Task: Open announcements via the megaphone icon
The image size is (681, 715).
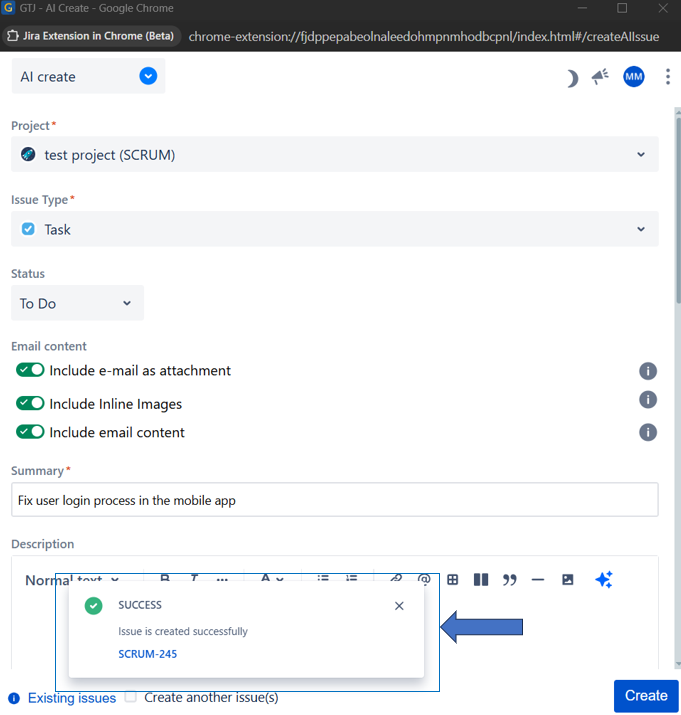Action: click(600, 77)
